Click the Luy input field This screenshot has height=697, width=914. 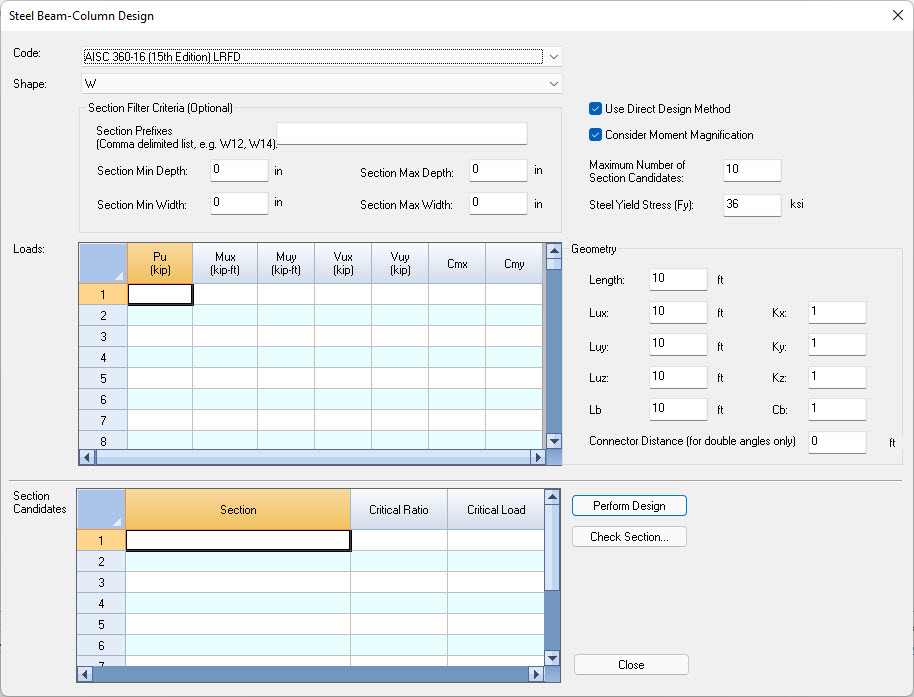678,344
